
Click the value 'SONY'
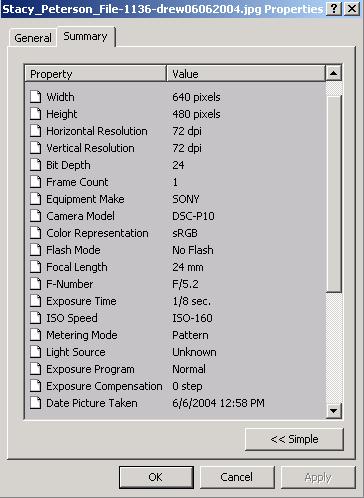186,199
